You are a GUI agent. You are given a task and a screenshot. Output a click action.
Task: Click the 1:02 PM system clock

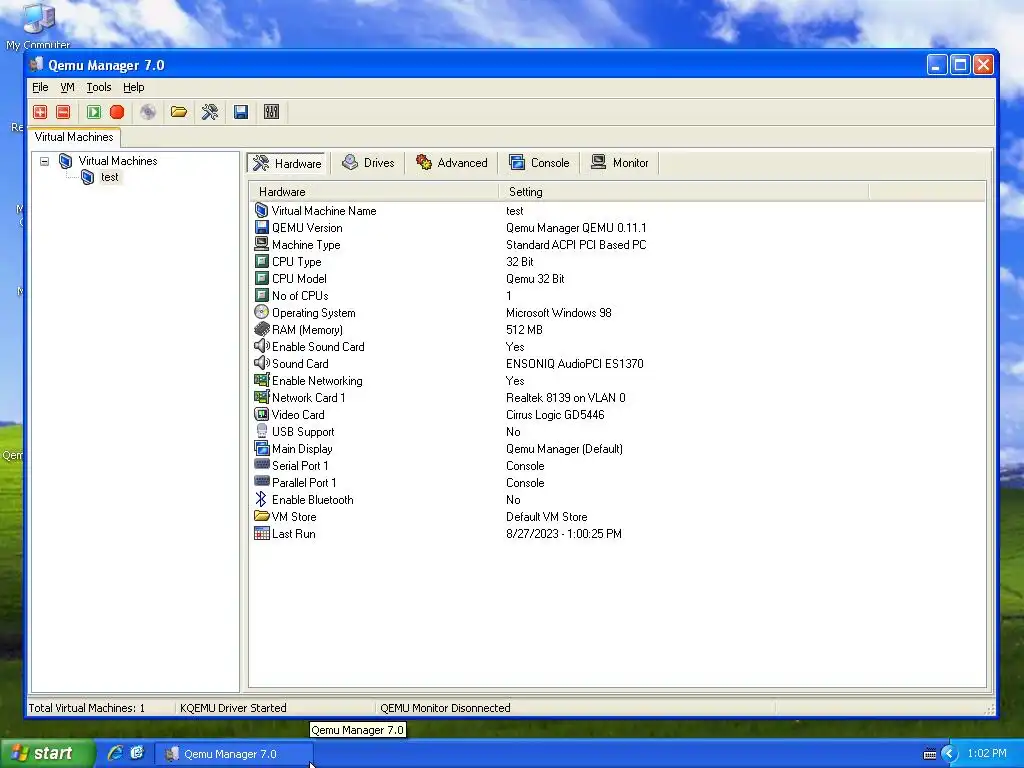[x=987, y=754]
